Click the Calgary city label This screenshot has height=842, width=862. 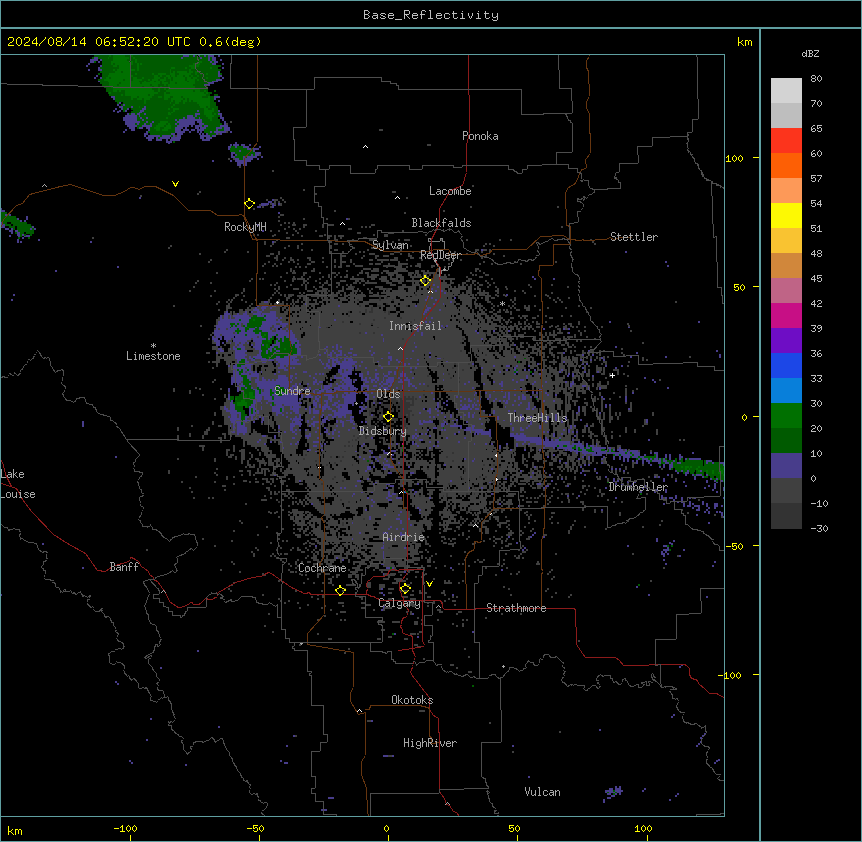(x=399, y=603)
